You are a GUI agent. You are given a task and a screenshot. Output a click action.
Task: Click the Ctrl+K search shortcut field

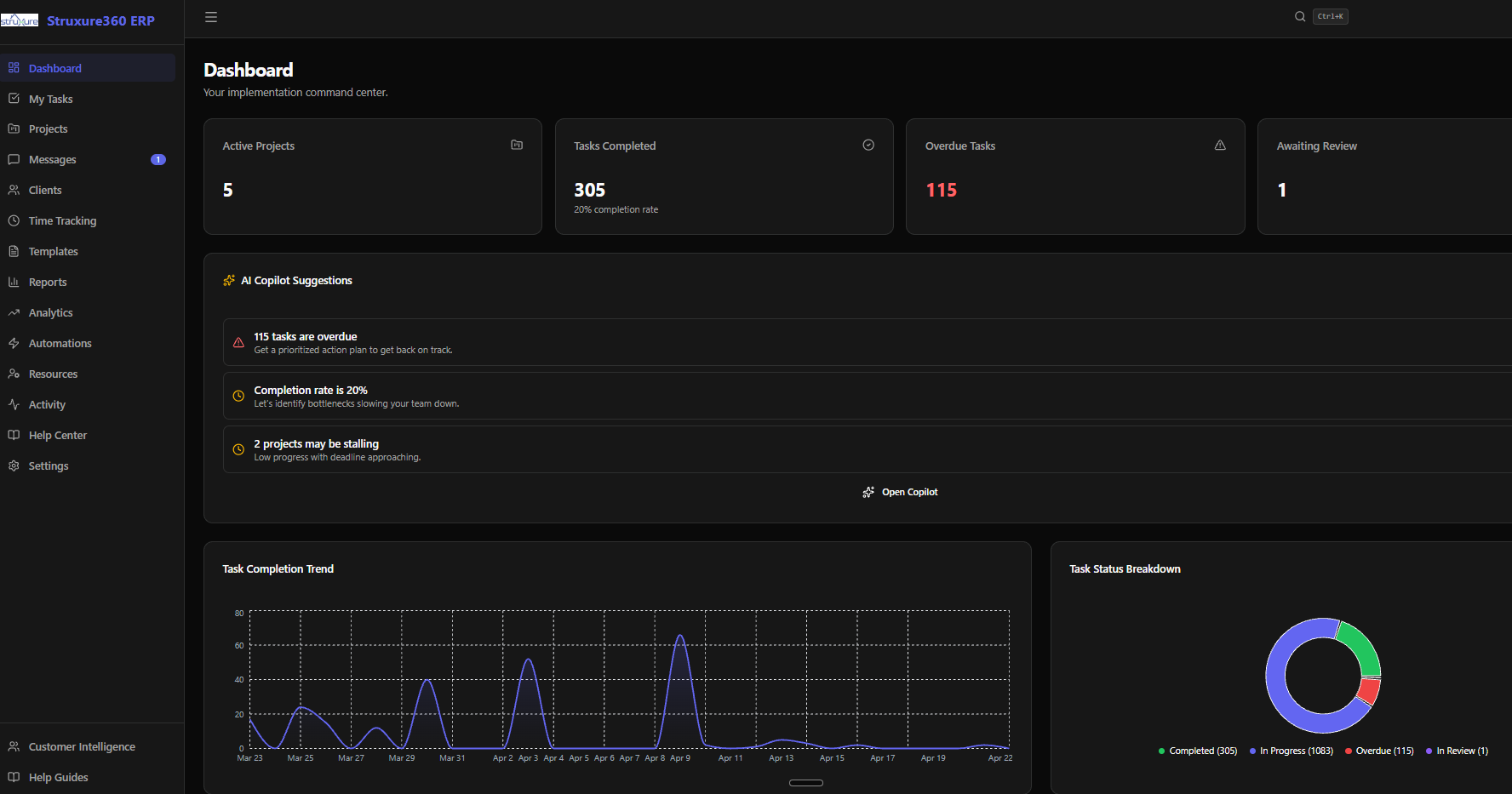[1330, 16]
